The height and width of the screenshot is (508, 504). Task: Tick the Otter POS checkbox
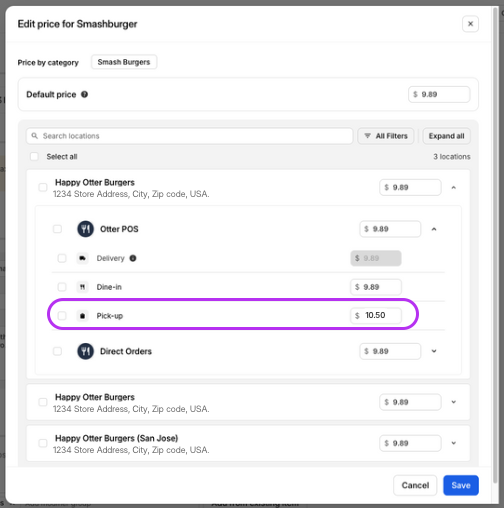[x=57, y=229]
